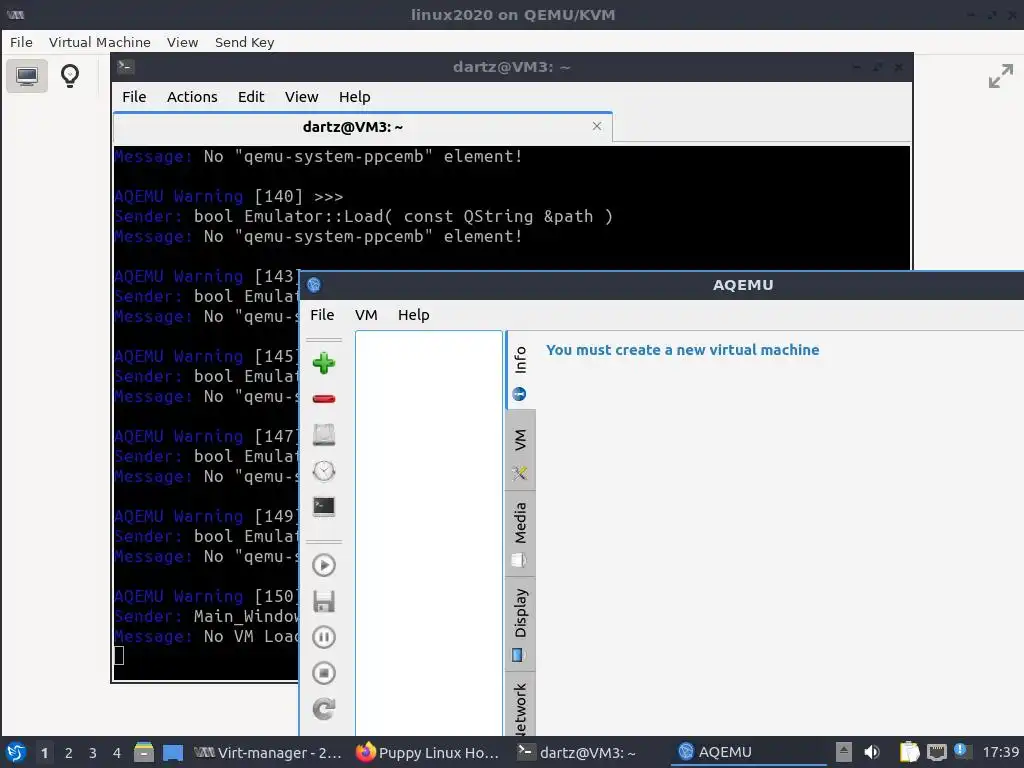Open the AQEMU Help menu
Image resolution: width=1024 pixels, height=768 pixels.
[x=413, y=315]
